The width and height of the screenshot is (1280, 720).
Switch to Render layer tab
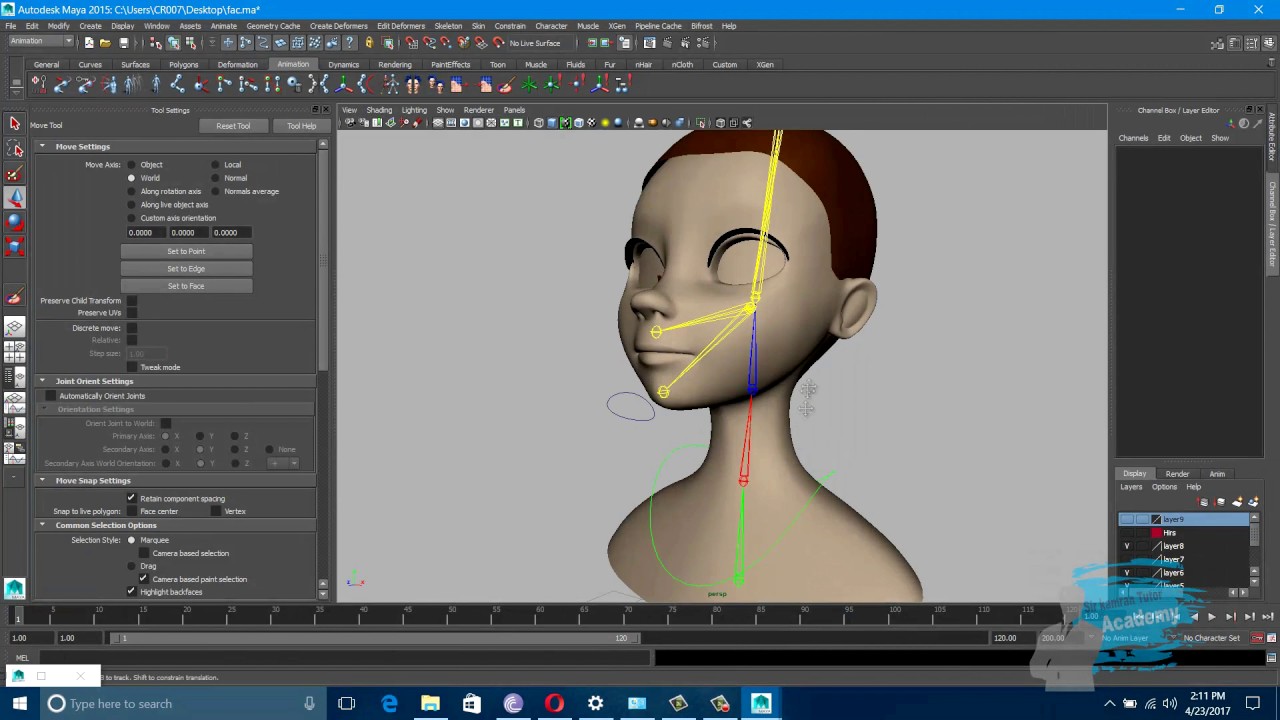click(x=1177, y=474)
